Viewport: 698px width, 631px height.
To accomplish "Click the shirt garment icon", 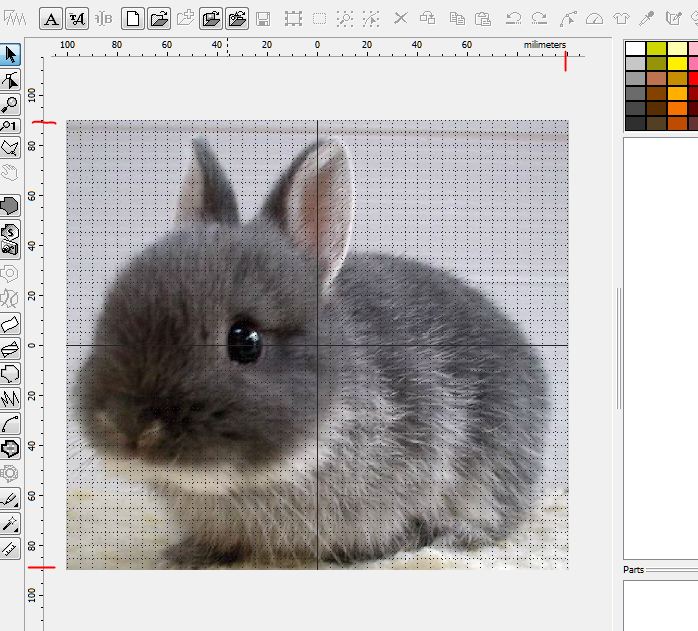I will point(620,18).
